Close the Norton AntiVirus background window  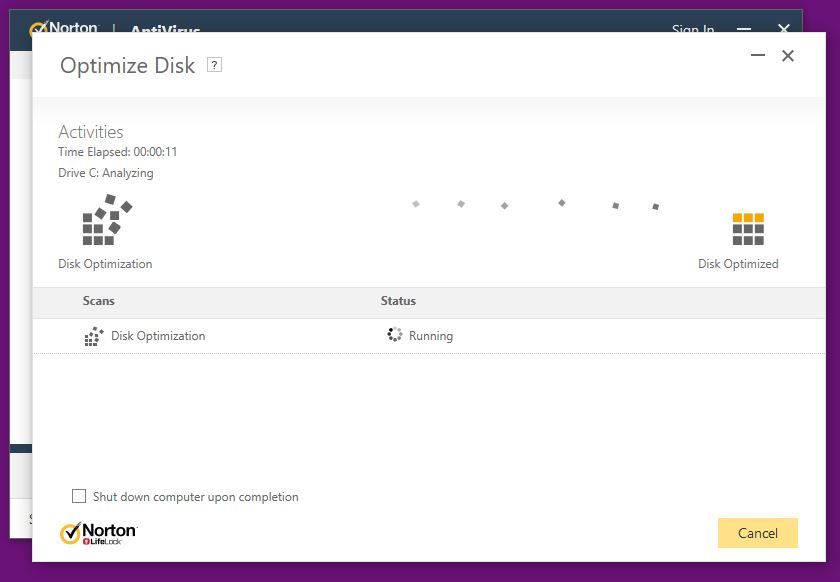pos(783,28)
